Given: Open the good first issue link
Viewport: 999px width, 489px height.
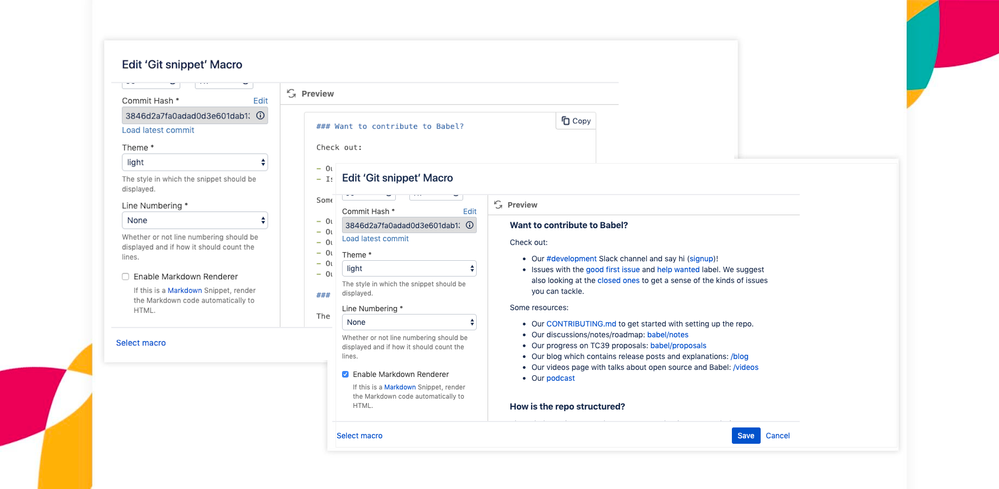Looking at the screenshot, I should (x=612, y=269).
